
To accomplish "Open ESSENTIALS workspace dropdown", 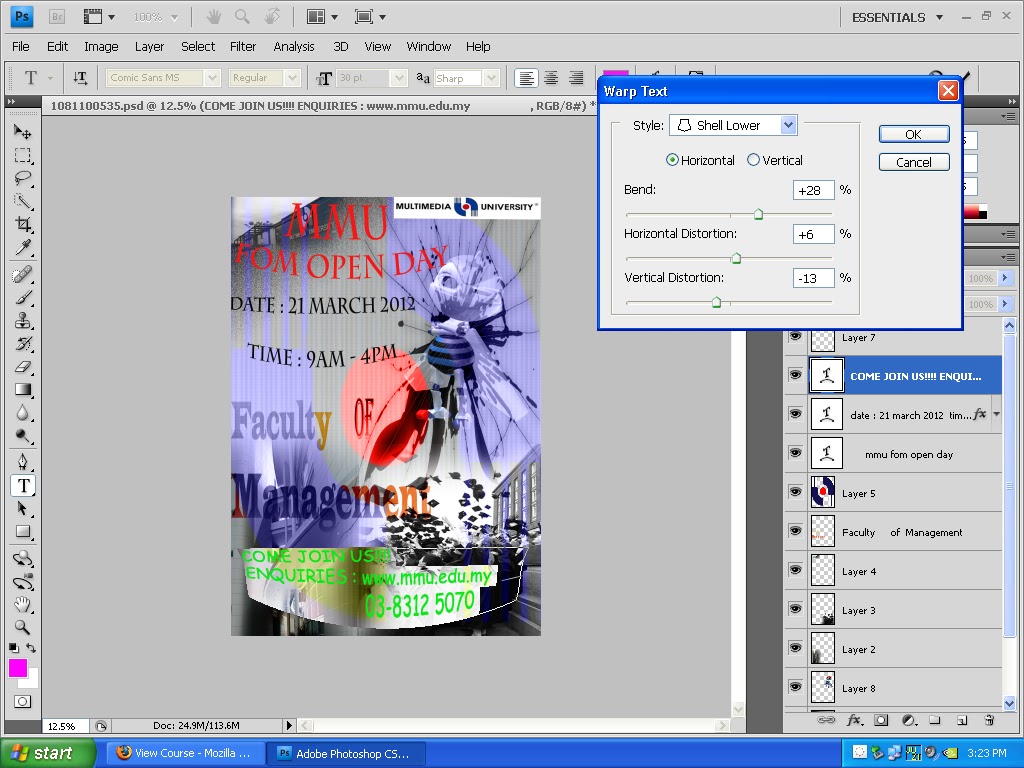I will (x=897, y=18).
